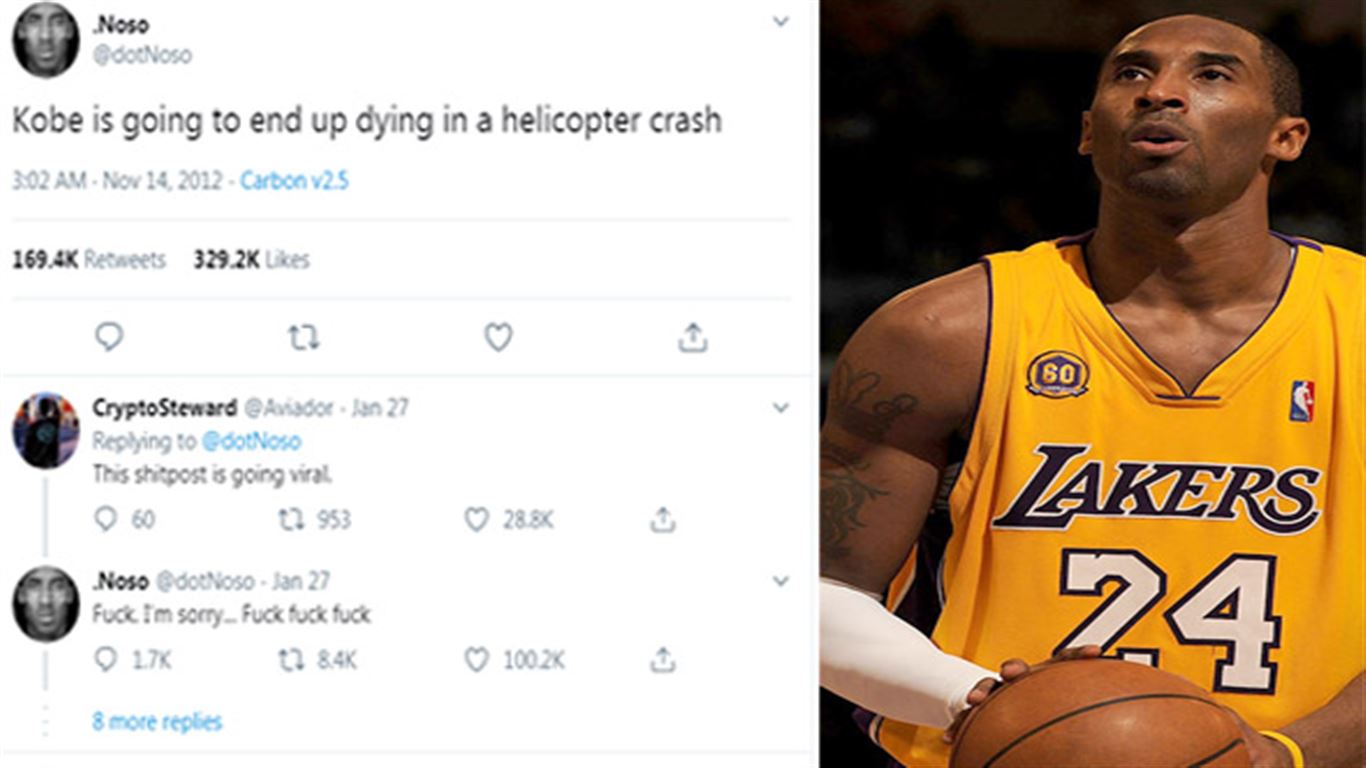Open the main tweet's options chevron
1366x768 pixels.
[781, 21]
